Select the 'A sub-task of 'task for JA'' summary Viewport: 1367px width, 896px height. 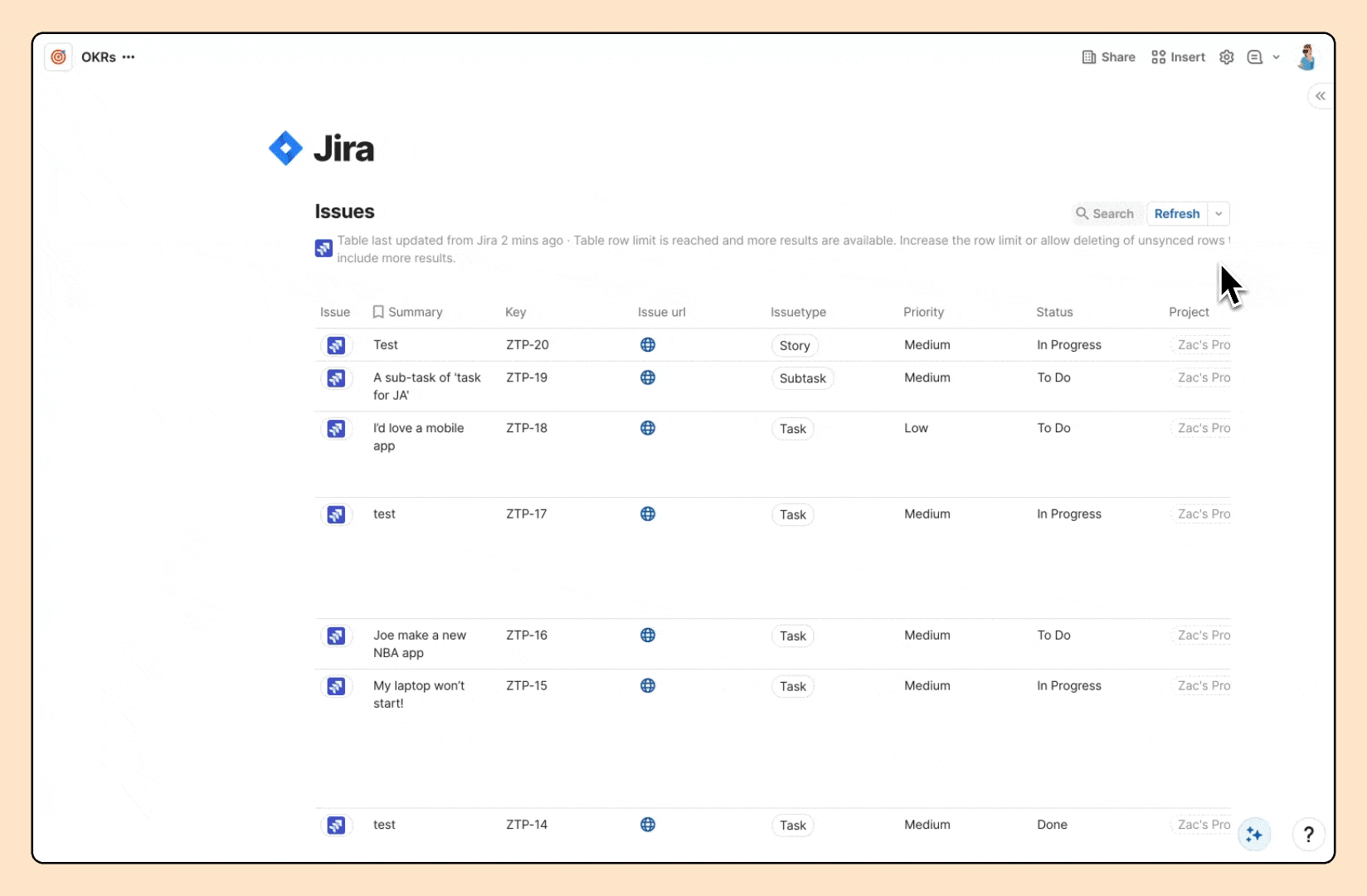pos(427,386)
